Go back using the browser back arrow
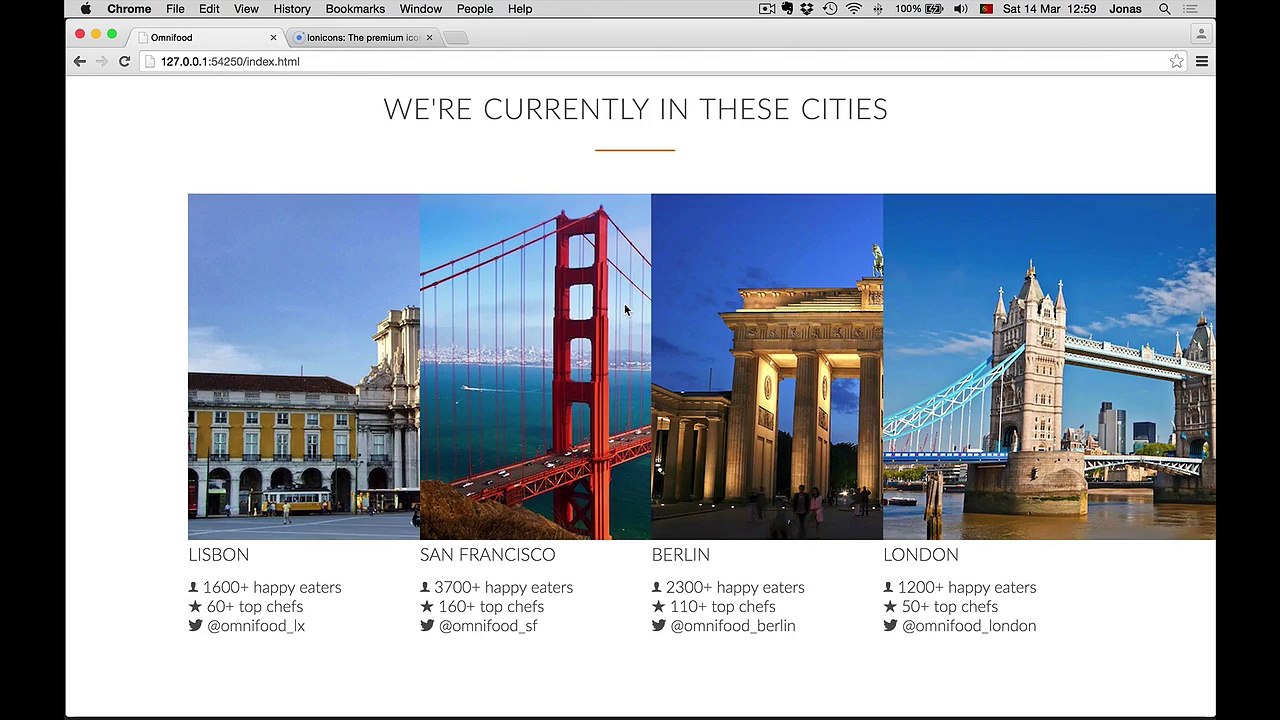The image size is (1280, 720). [80, 62]
